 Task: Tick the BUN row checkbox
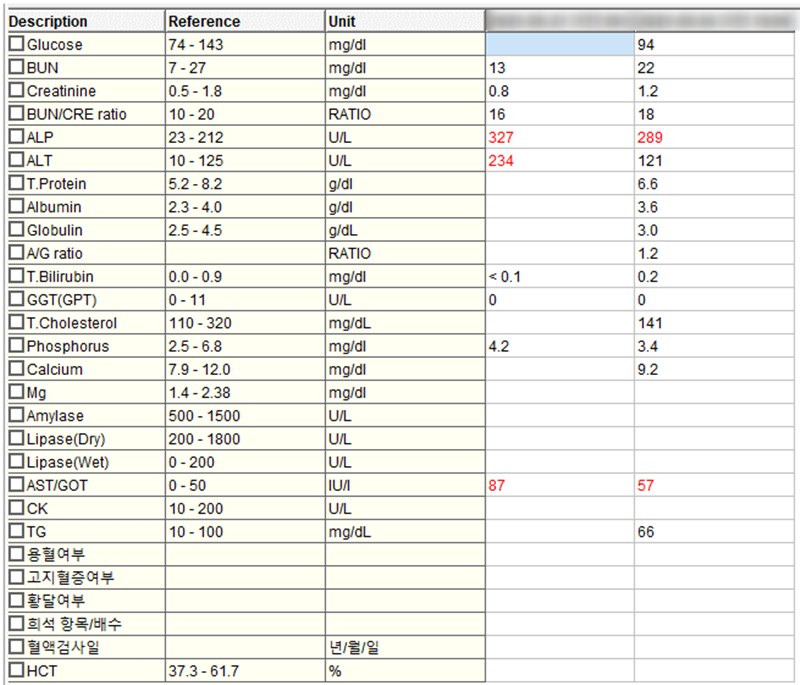click(x=16, y=68)
